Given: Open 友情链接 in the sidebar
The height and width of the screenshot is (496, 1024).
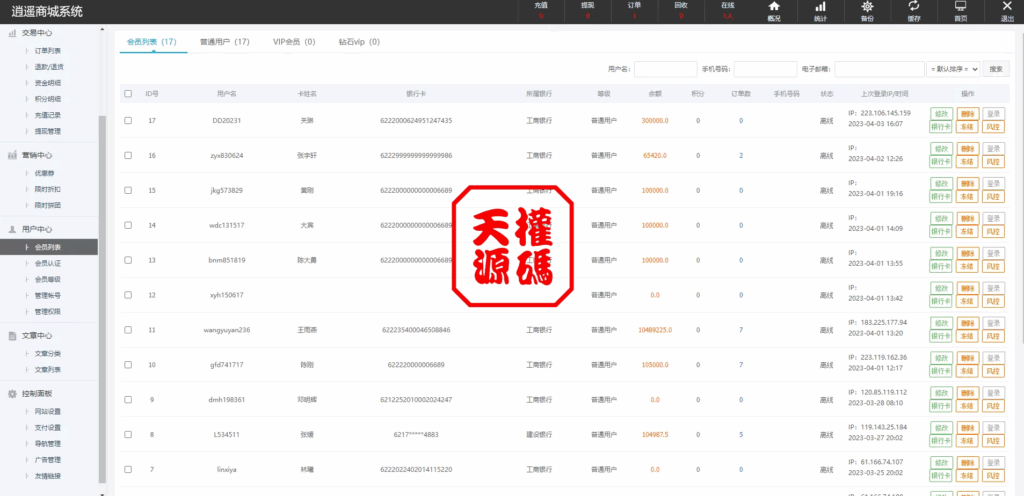Looking at the screenshot, I should pyautogui.click(x=48, y=476).
